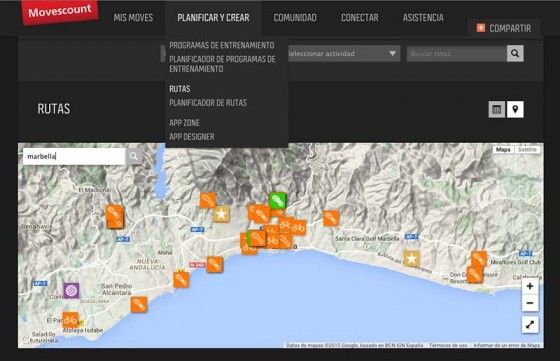
Task: Toggle fullscreen map view
Action: point(530,325)
